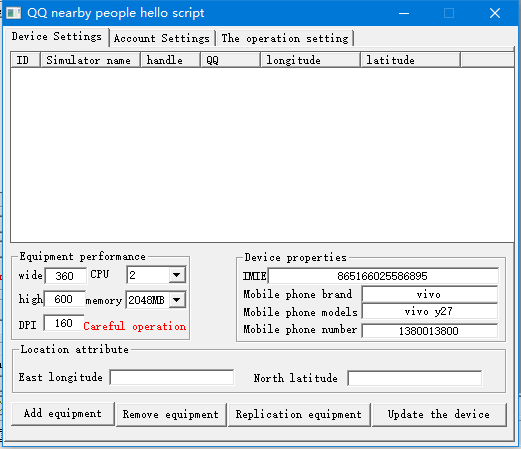Viewport: 521px width, 449px height.
Task: Focus the wide input field
Action: 65,276
